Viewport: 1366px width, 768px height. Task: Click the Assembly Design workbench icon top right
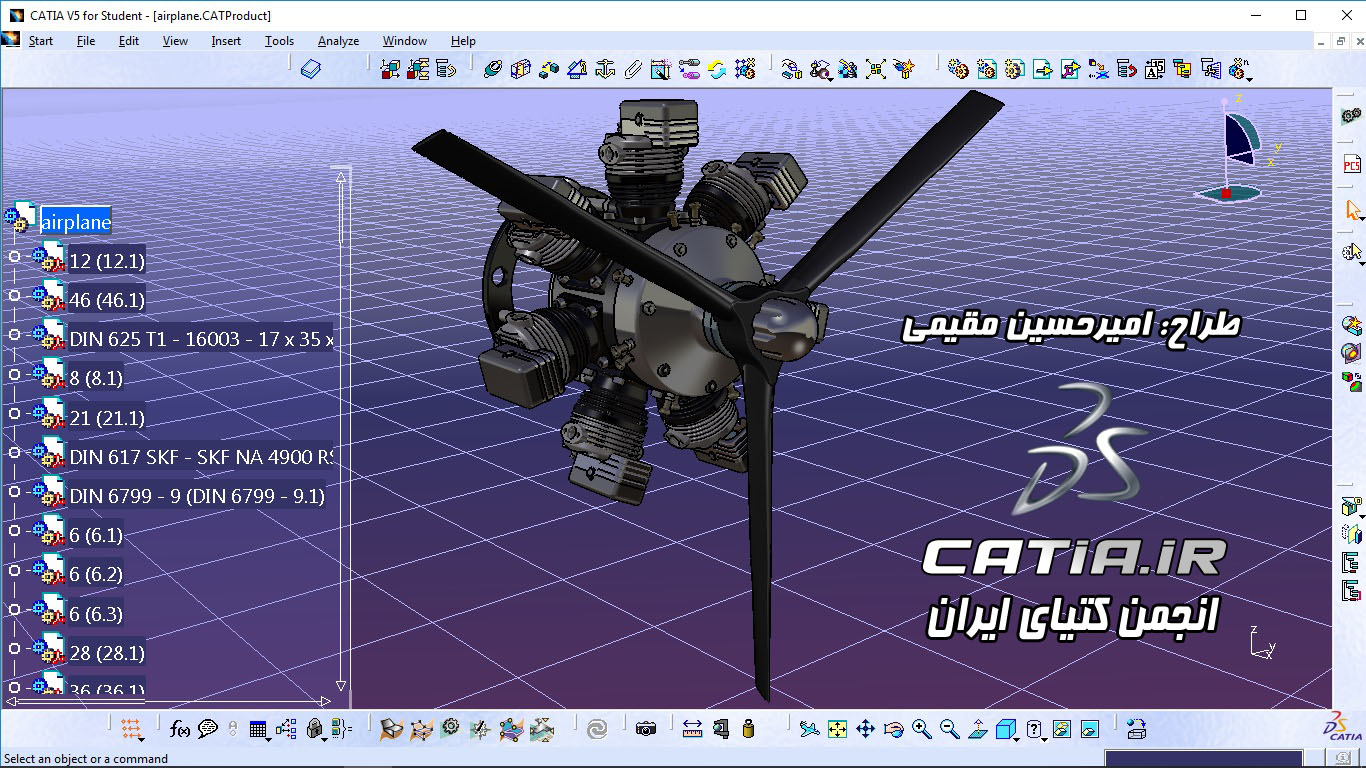[1351, 117]
